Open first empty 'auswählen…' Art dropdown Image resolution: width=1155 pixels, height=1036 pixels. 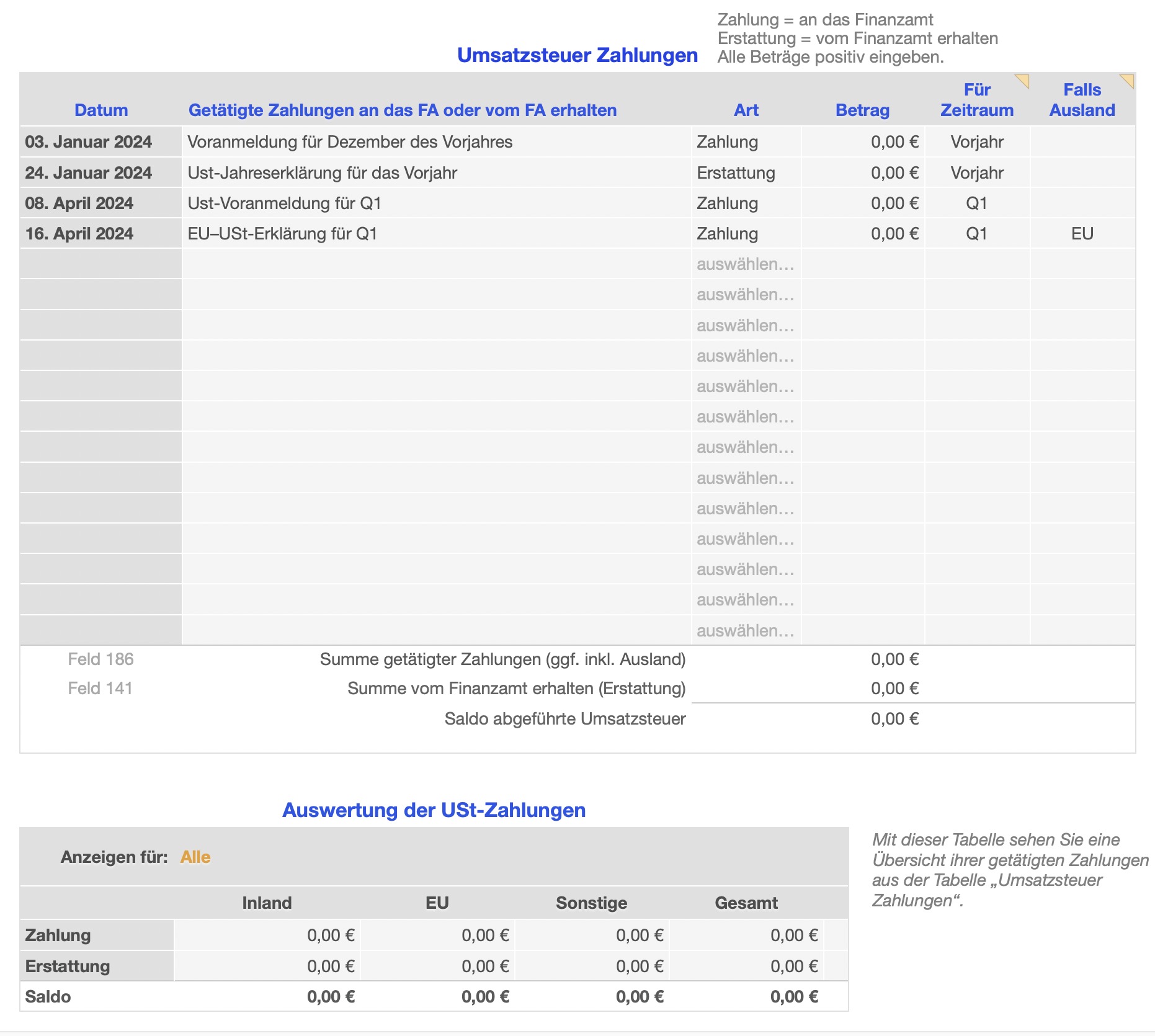[746, 264]
